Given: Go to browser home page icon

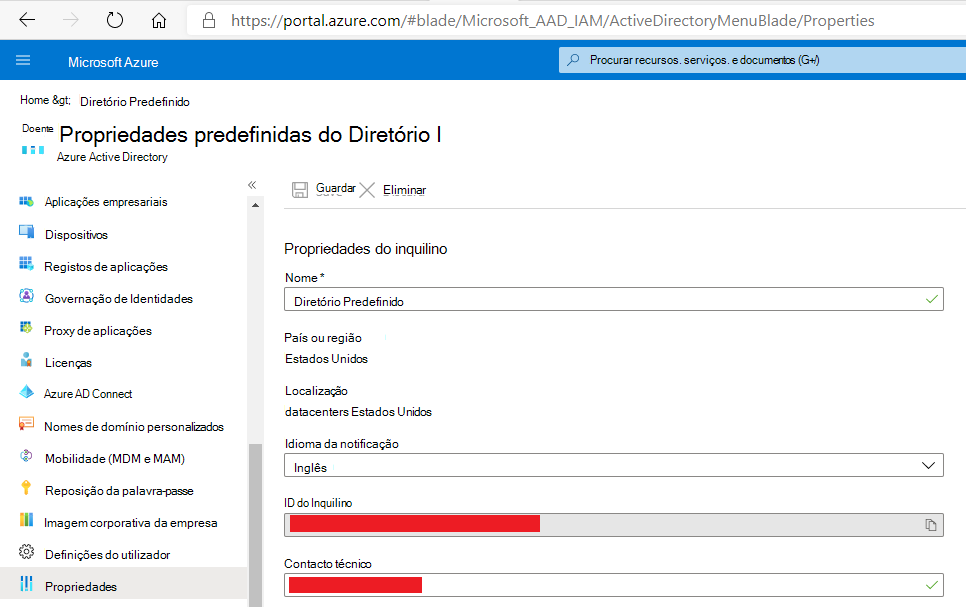Looking at the screenshot, I should pyautogui.click(x=159, y=20).
